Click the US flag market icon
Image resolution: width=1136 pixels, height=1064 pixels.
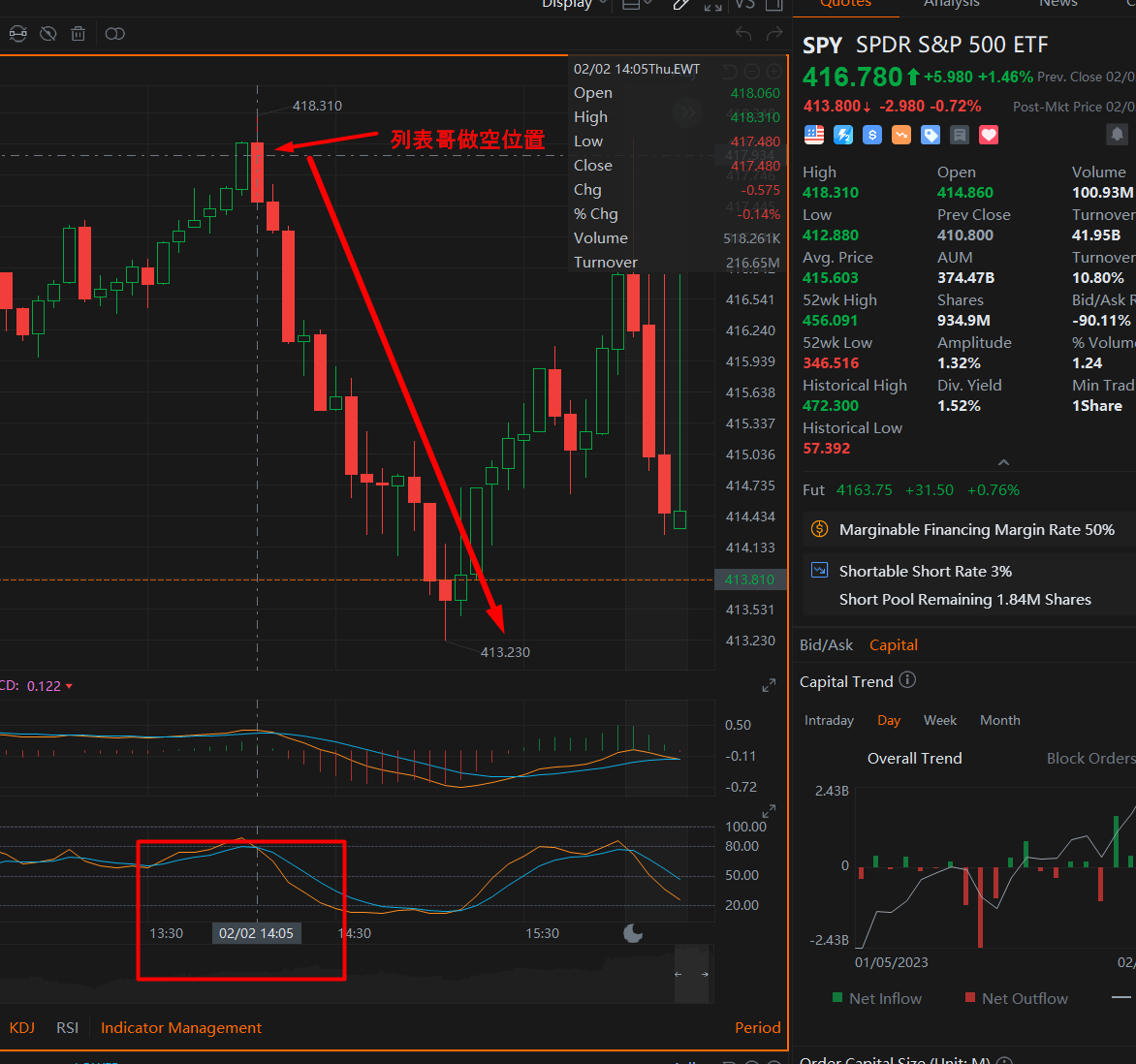814,135
